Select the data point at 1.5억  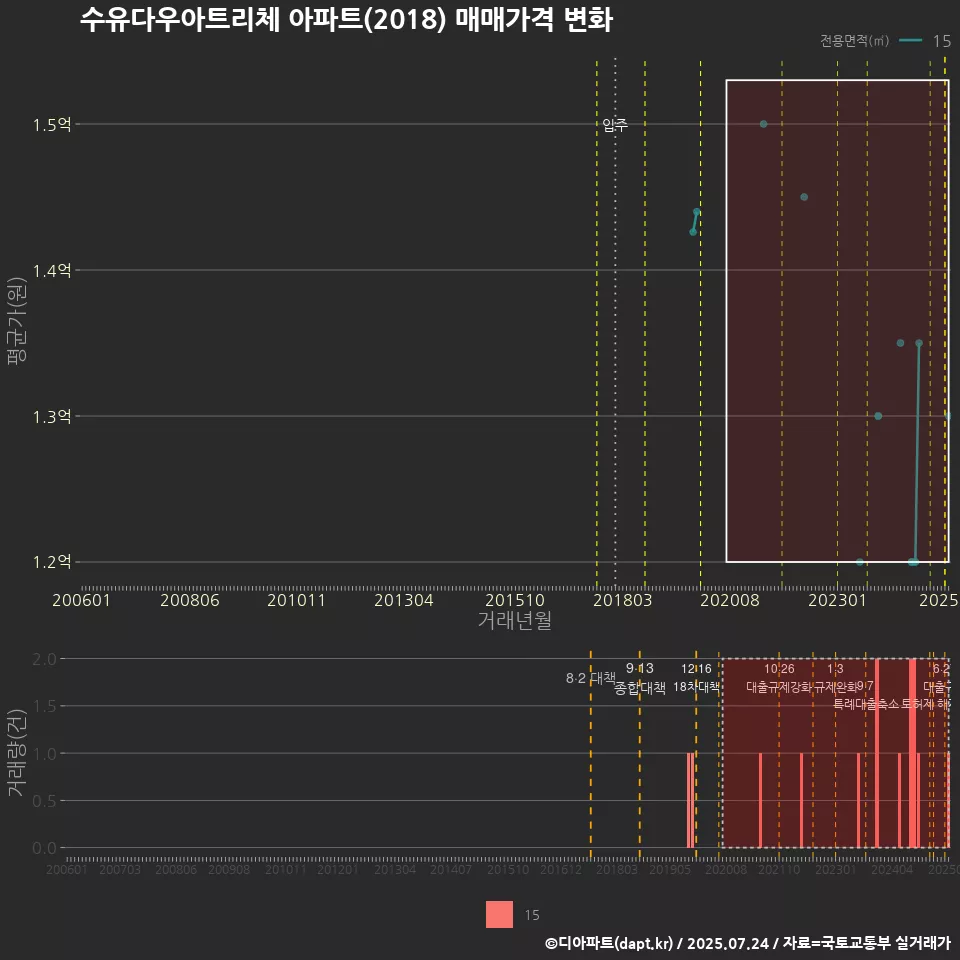[x=763, y=124]
